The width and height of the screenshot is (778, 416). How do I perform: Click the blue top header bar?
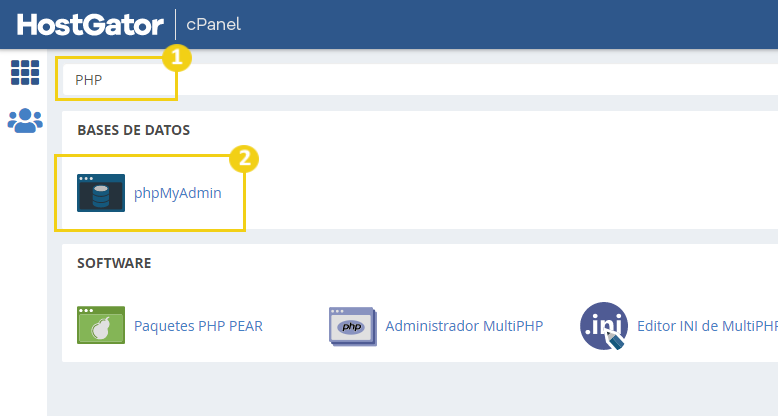click(x=496, y=24)
